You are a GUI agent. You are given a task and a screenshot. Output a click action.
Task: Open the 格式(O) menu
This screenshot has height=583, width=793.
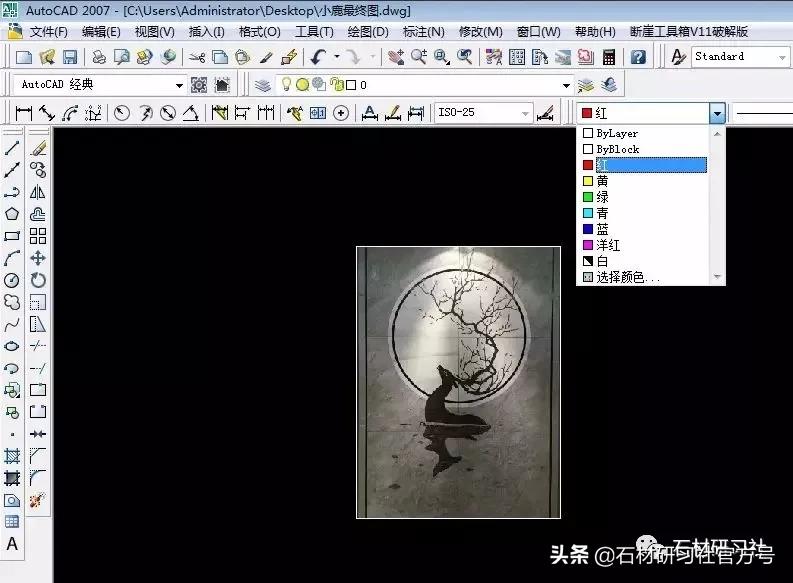[x=259, y=32]
